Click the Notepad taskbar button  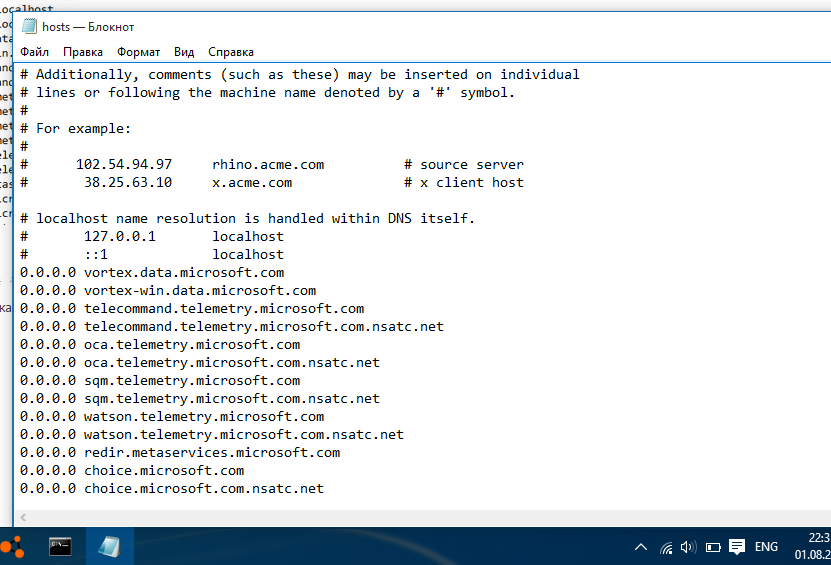click(109, 546)
